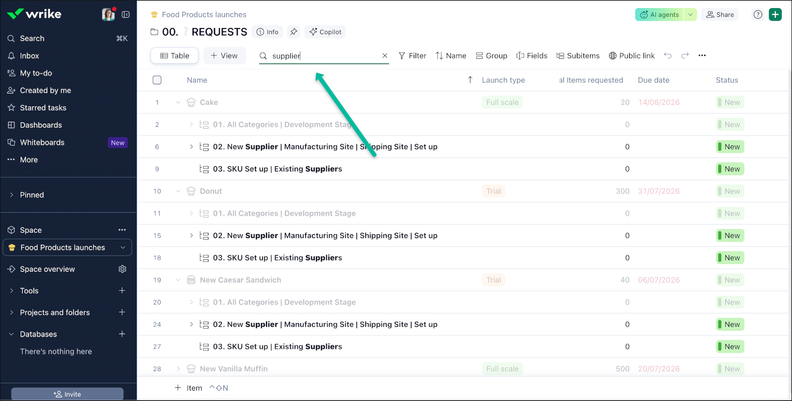The height and width of the screenshot is (401, 792).
Task: Click the undo arrow icon
Action: click(668, 56)
